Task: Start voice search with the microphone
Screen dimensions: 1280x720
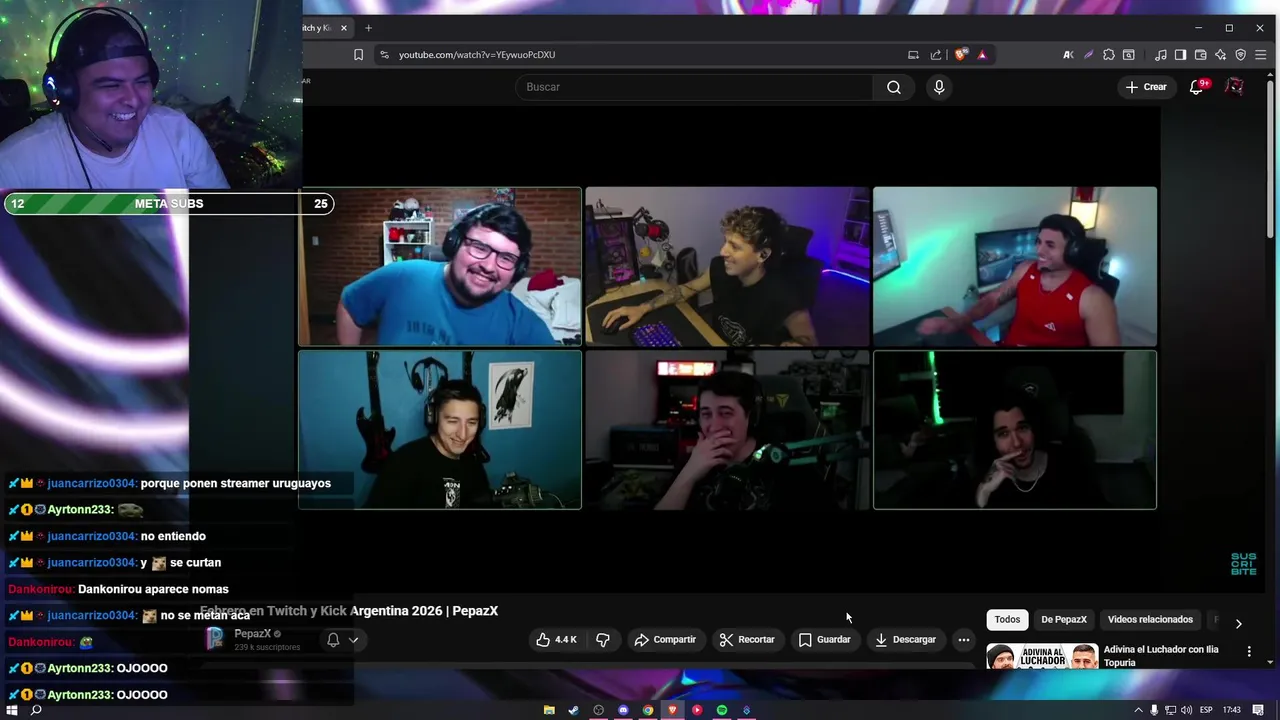Action: 939,87
